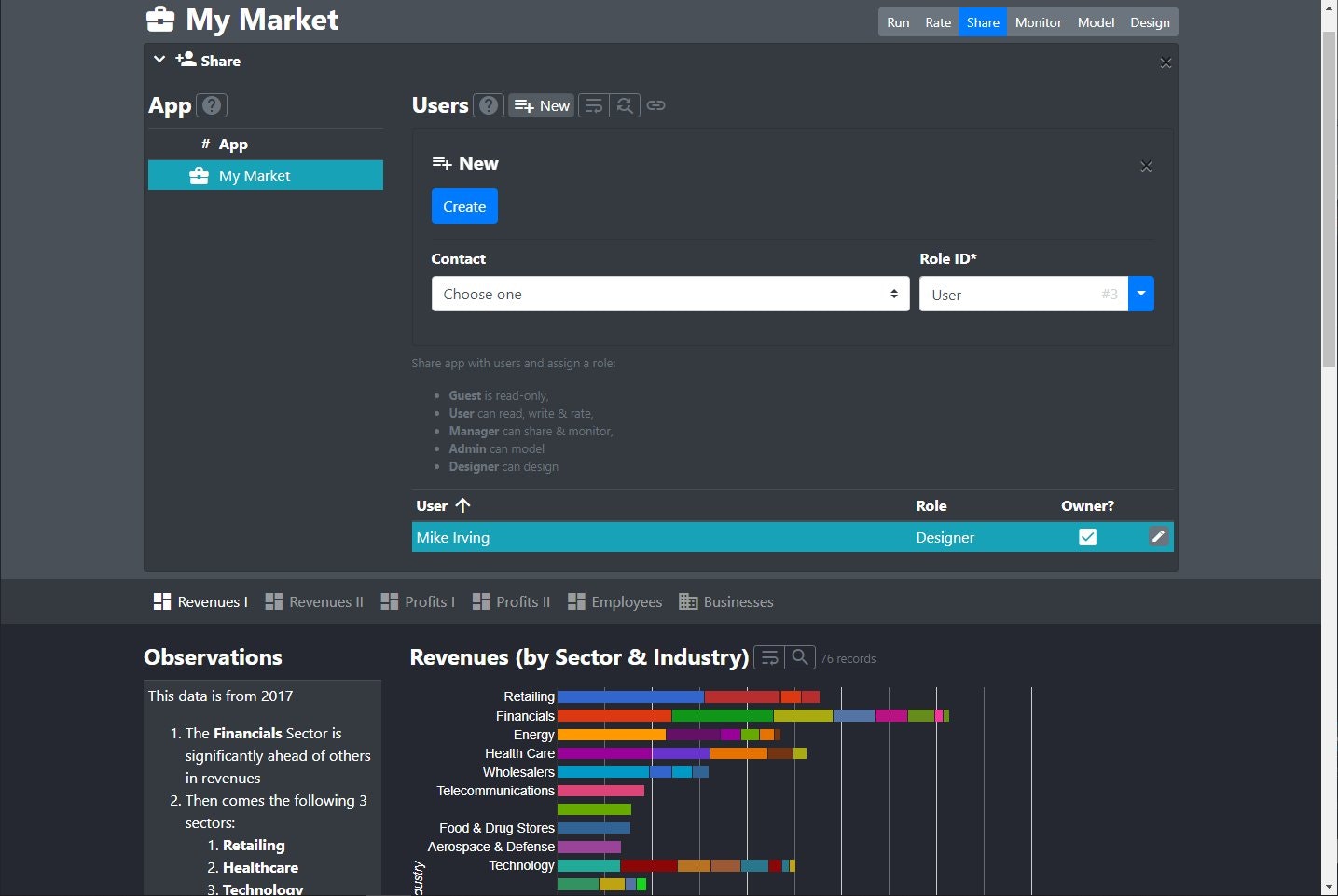Viewport: 1338px width, 896px height.
Task: Click the My Market briefcase icon in header
Action: tap(160, 19)
